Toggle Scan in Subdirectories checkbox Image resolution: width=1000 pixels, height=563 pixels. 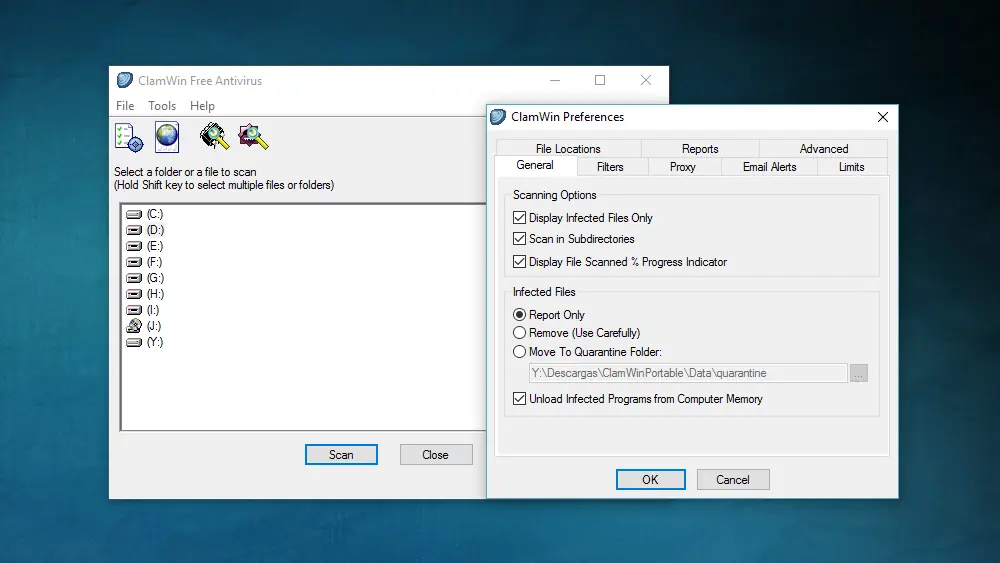point(519,238)
